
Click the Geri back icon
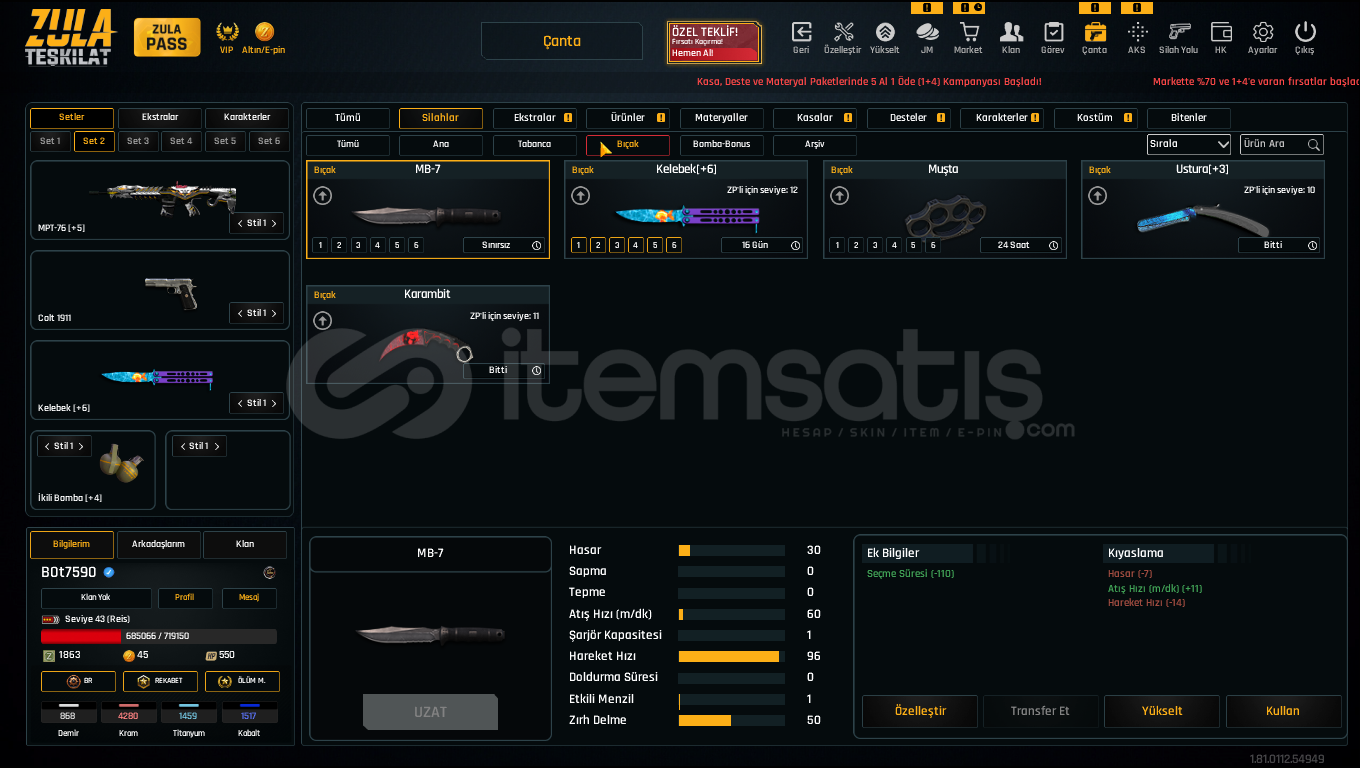(801, 32)
